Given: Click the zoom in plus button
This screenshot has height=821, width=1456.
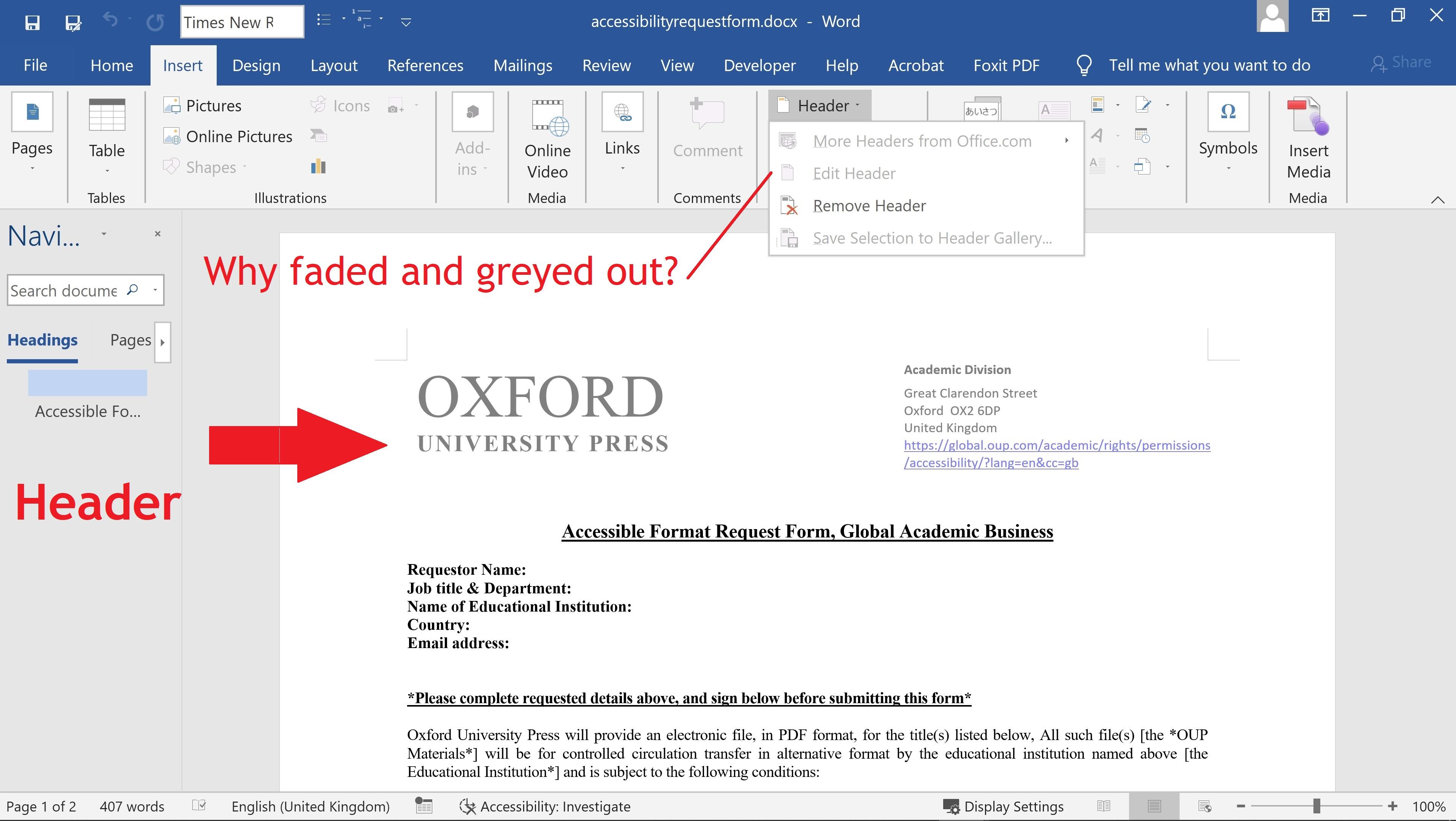Looking at the screenshot, I should (1392, 806).
